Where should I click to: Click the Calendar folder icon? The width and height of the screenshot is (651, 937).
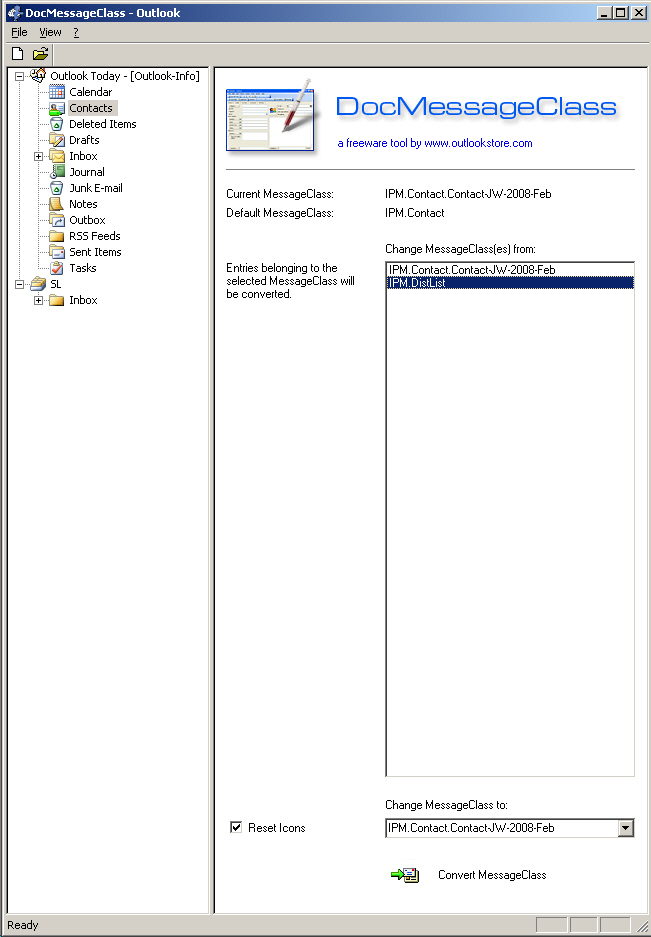point(57,91)
